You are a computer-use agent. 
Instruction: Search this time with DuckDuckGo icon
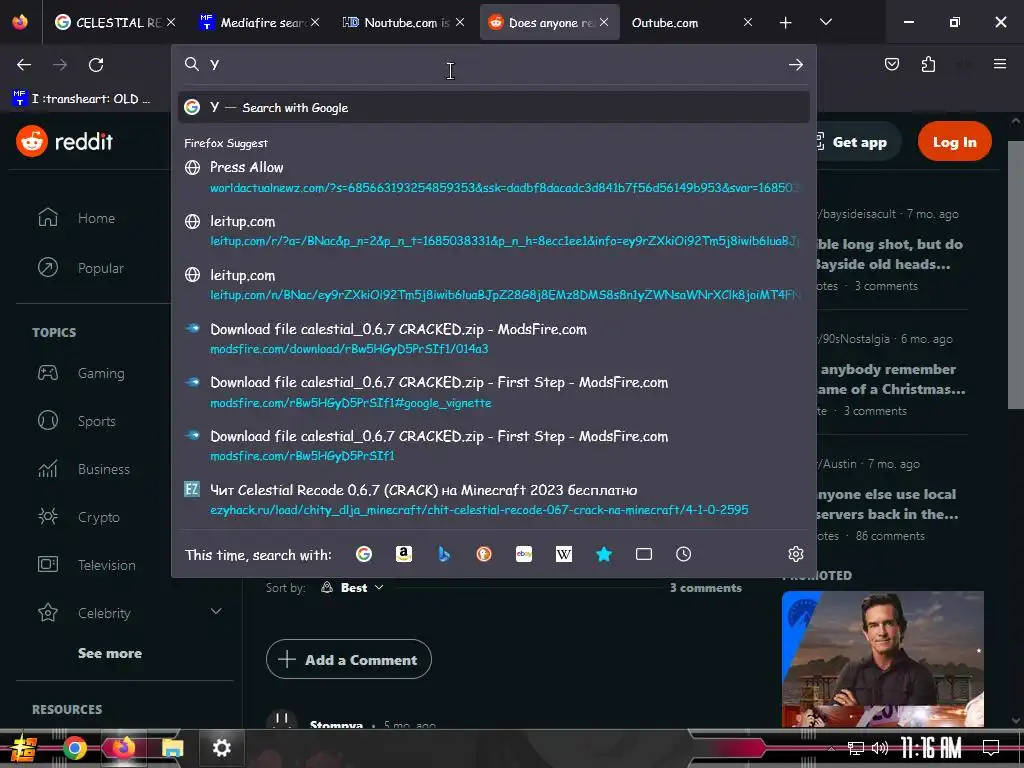[x=484, y=554]
